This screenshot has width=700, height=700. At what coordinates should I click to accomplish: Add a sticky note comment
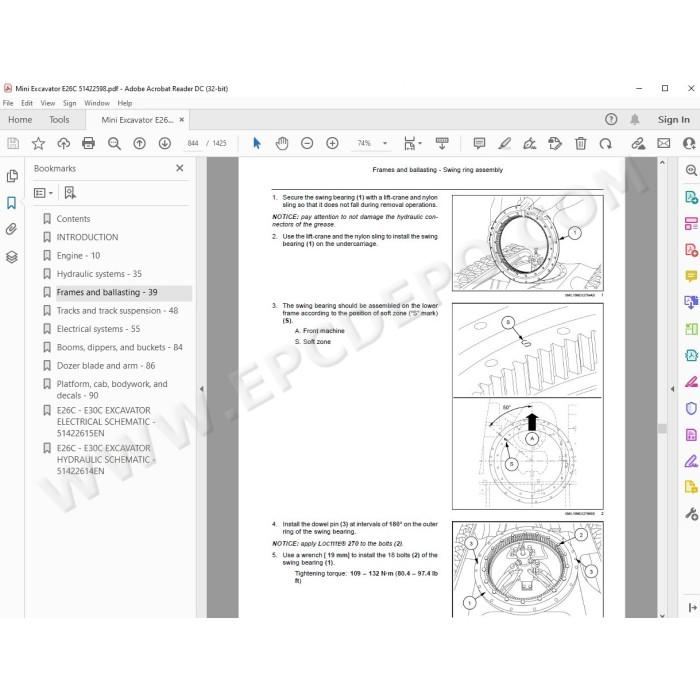point(479,143)
